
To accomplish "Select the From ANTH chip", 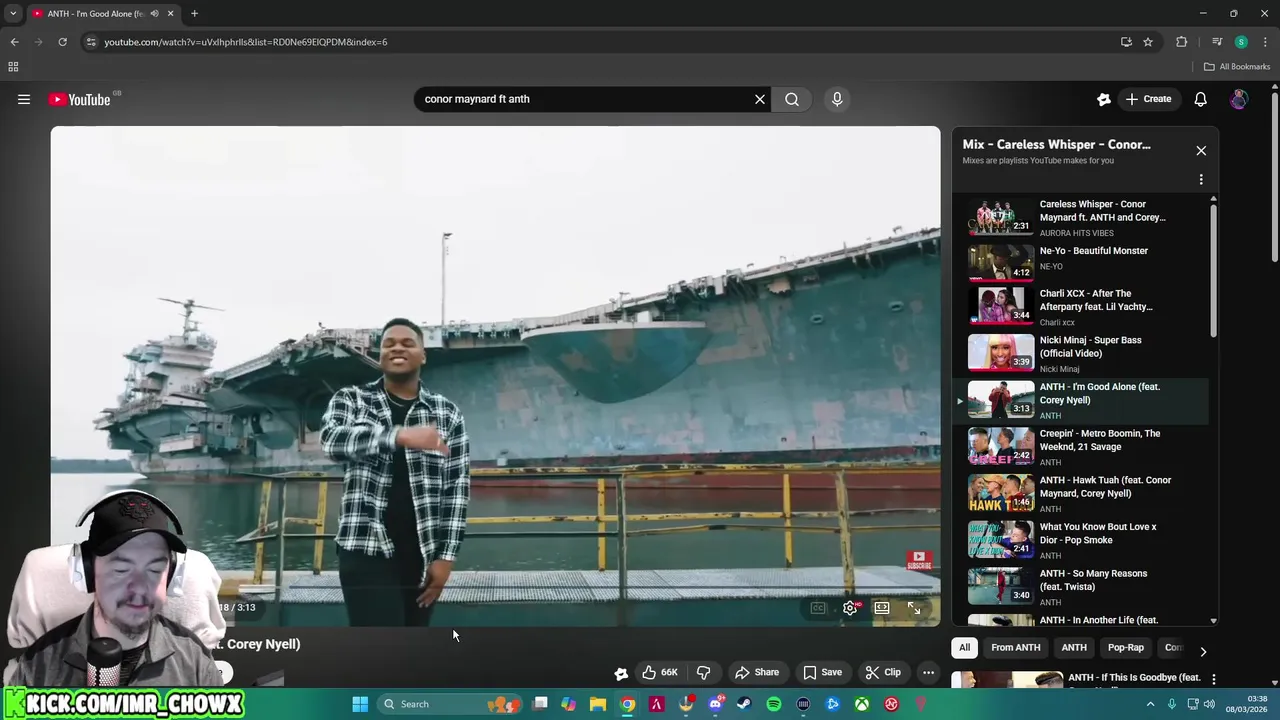I will (1016, 648).
